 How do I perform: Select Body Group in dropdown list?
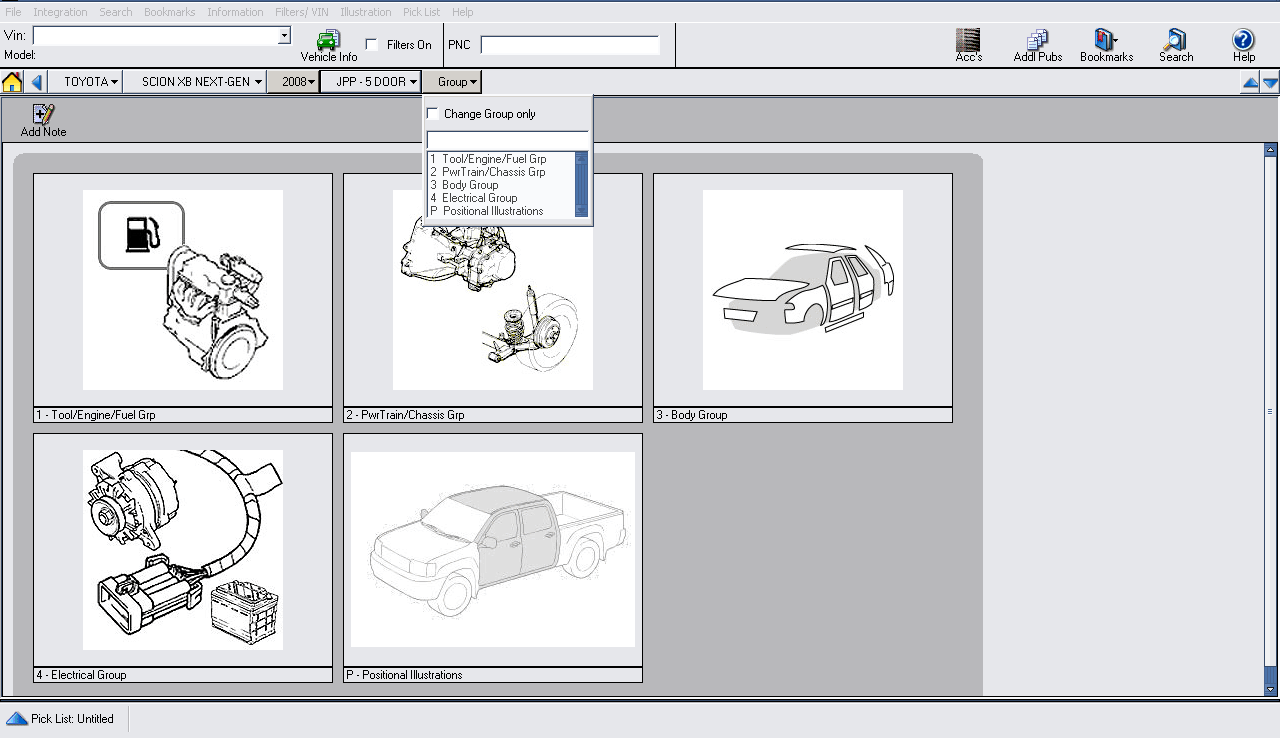click(501, 185)
